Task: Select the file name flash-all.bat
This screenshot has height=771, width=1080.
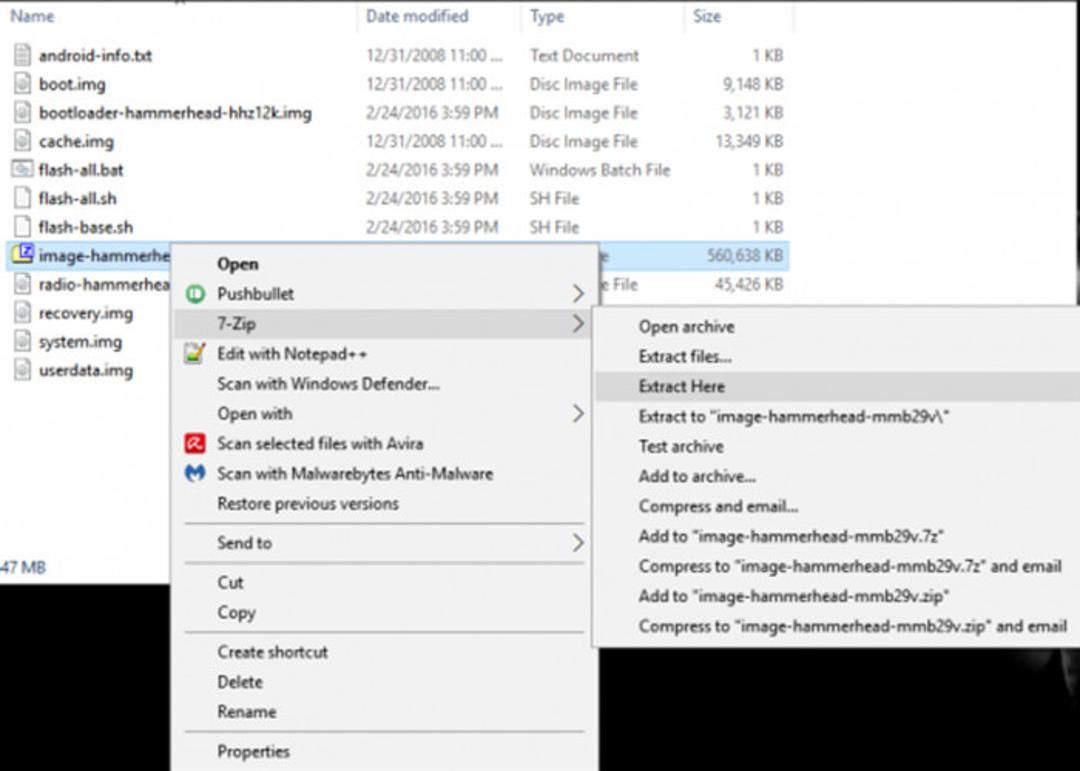Action: pyautogui.click(x=81, y=170)
